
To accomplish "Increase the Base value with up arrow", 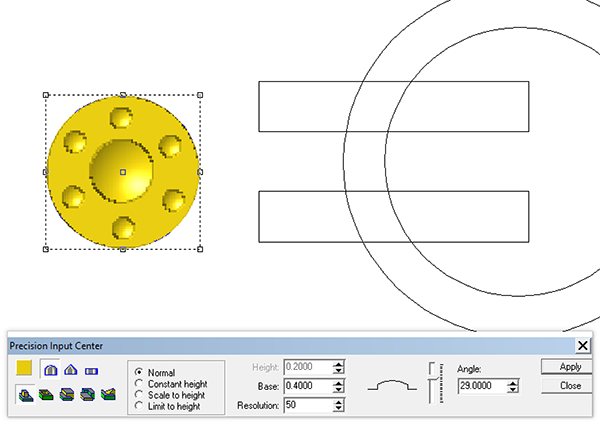I will [338, 383].
